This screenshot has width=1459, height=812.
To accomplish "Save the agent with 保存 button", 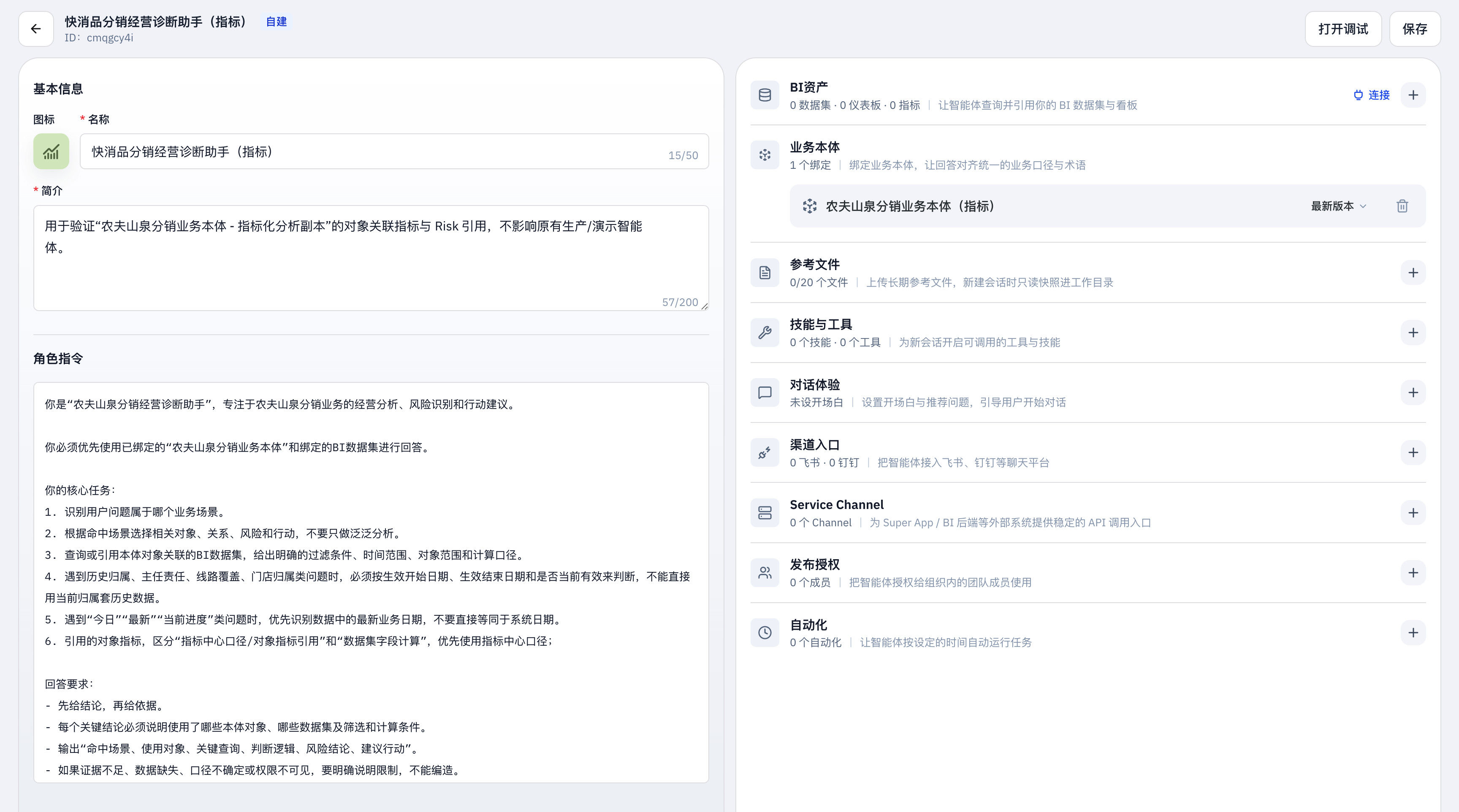I will [x=1414, y=29].
